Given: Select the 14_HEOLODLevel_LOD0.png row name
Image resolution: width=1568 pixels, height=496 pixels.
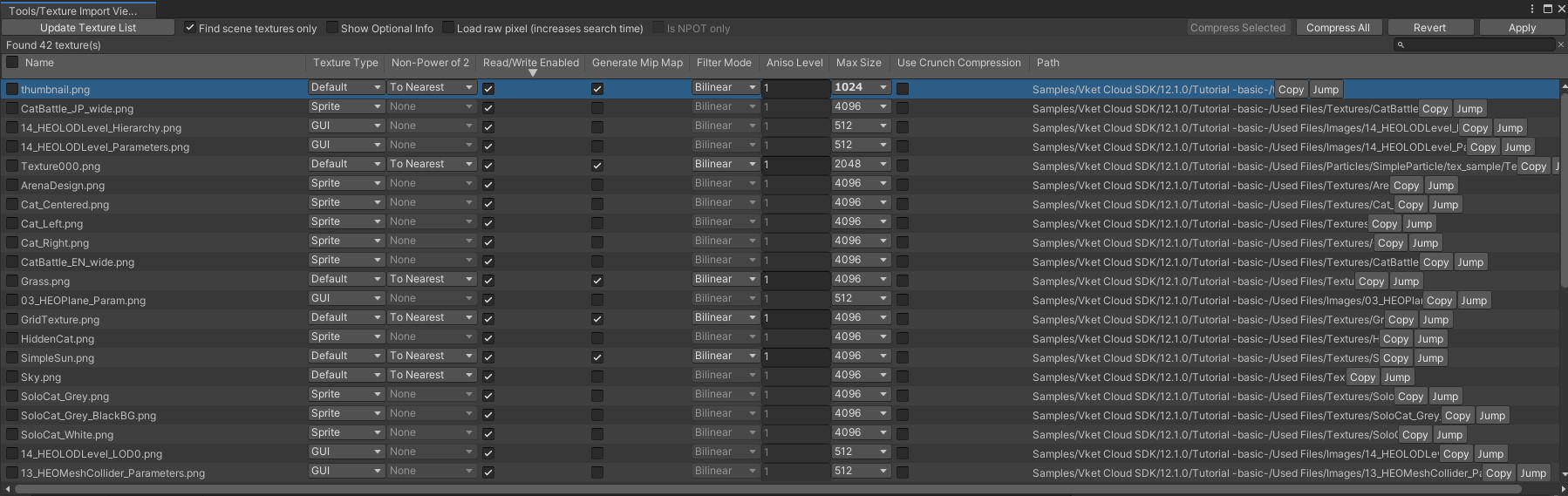Looking at the screenshot, I should pos(92,454).
